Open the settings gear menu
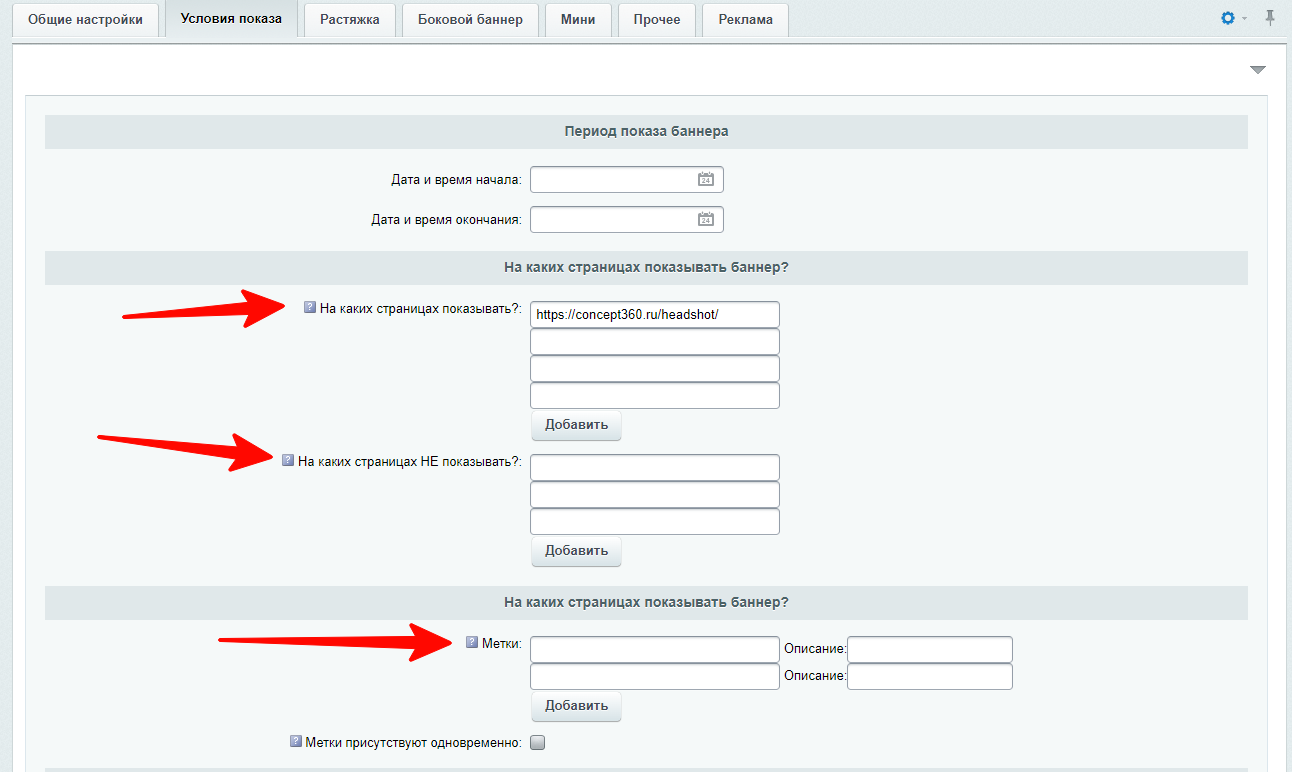Image resolution: width=1292 pixels, height=772 pixels. pyautogui.click(x=1228, y=18)
